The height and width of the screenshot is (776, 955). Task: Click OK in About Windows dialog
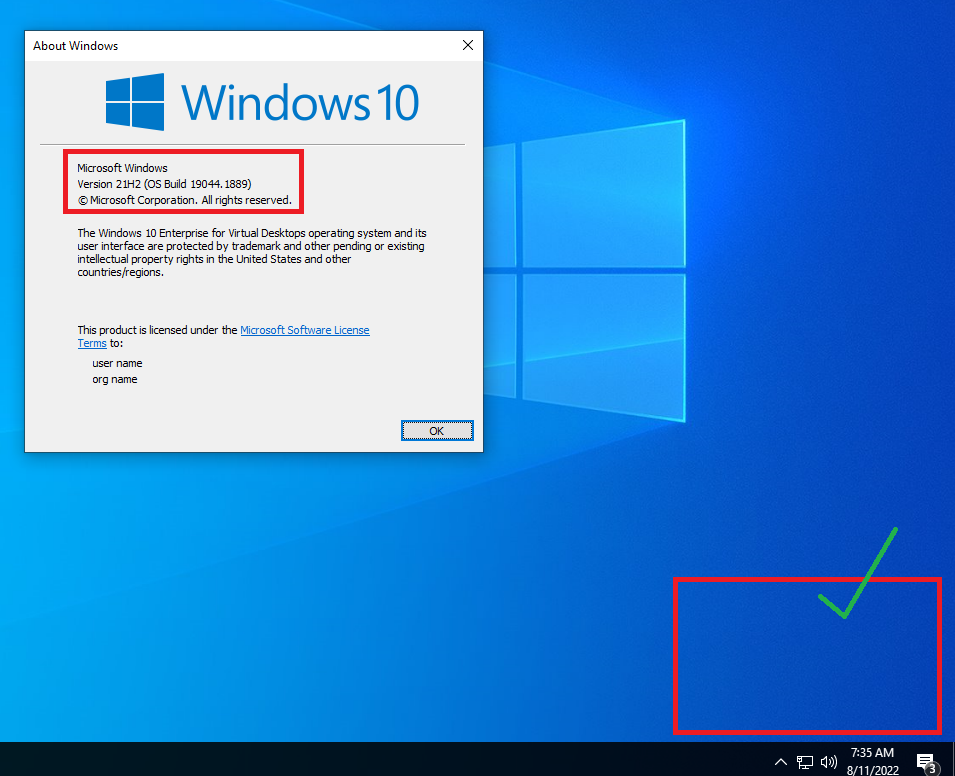coord(437,431)
